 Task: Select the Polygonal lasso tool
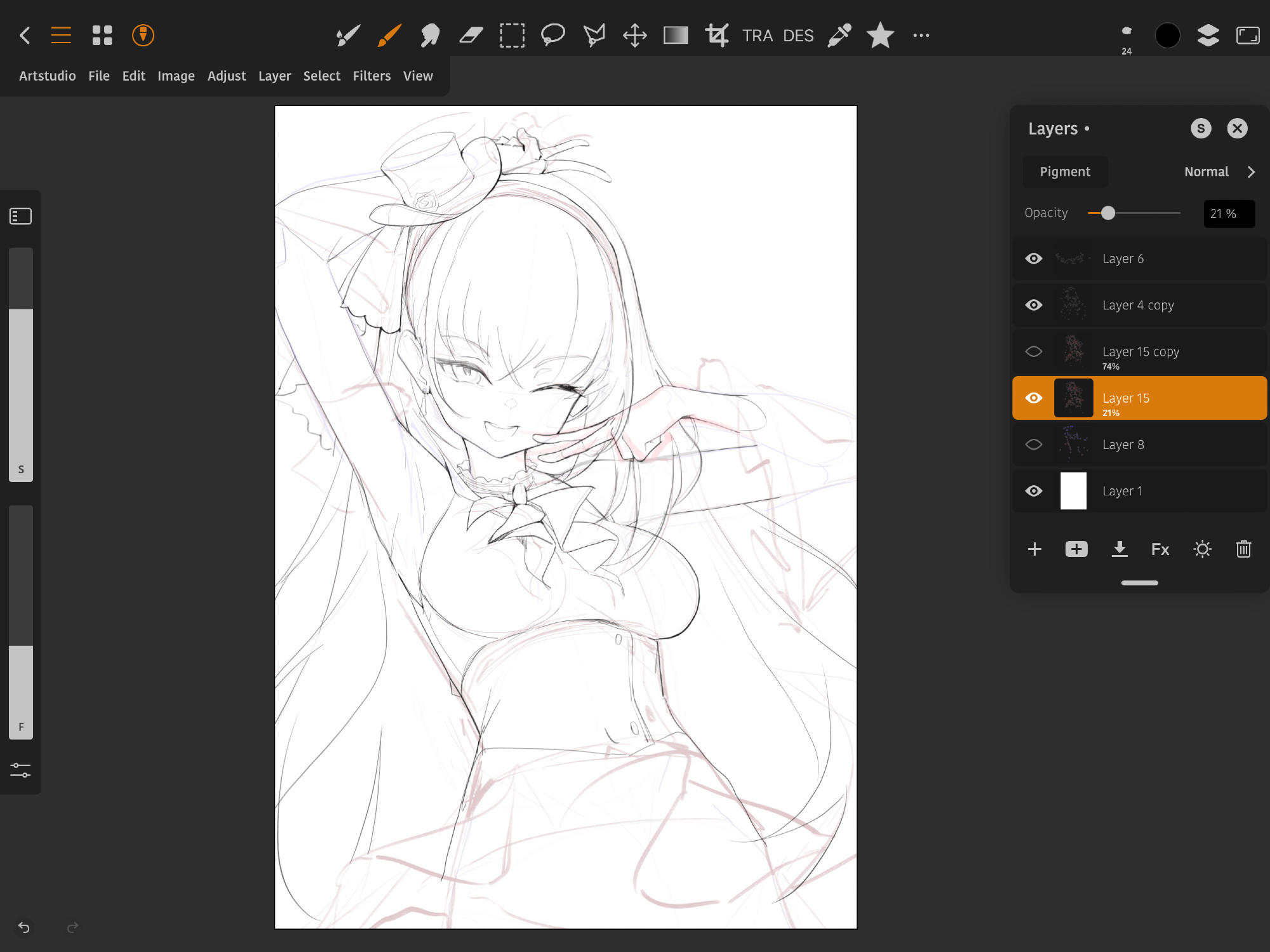pos(594,36)
